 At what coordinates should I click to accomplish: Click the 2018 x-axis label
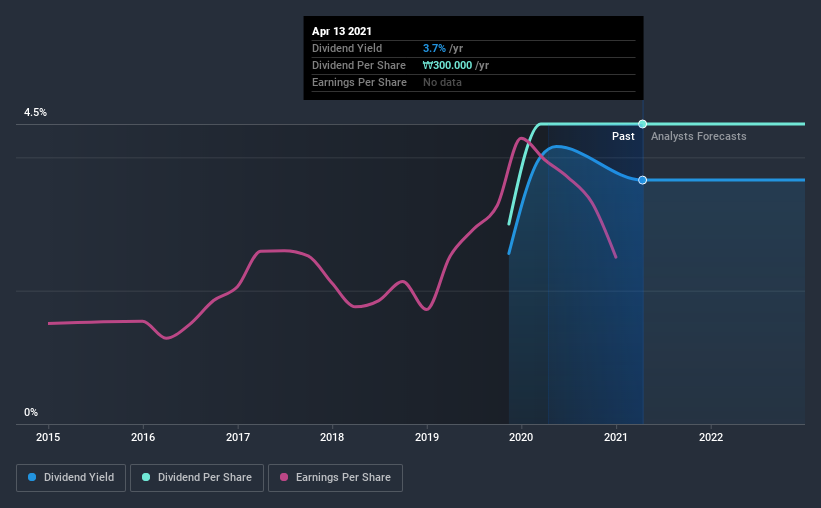pyautogui.click(x=332, y=437)
